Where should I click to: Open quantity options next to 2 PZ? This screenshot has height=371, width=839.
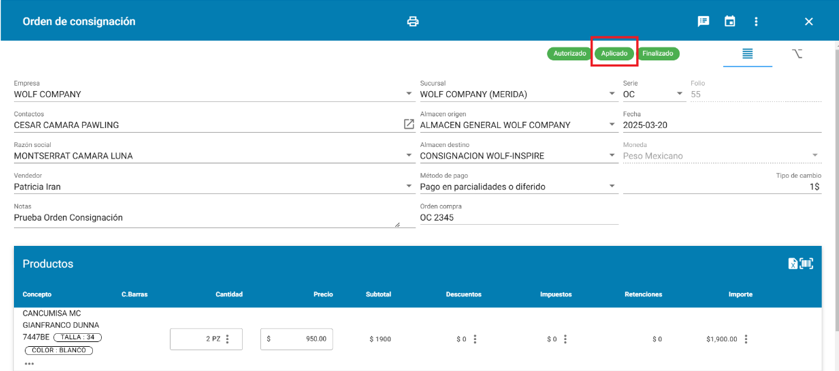227,339
